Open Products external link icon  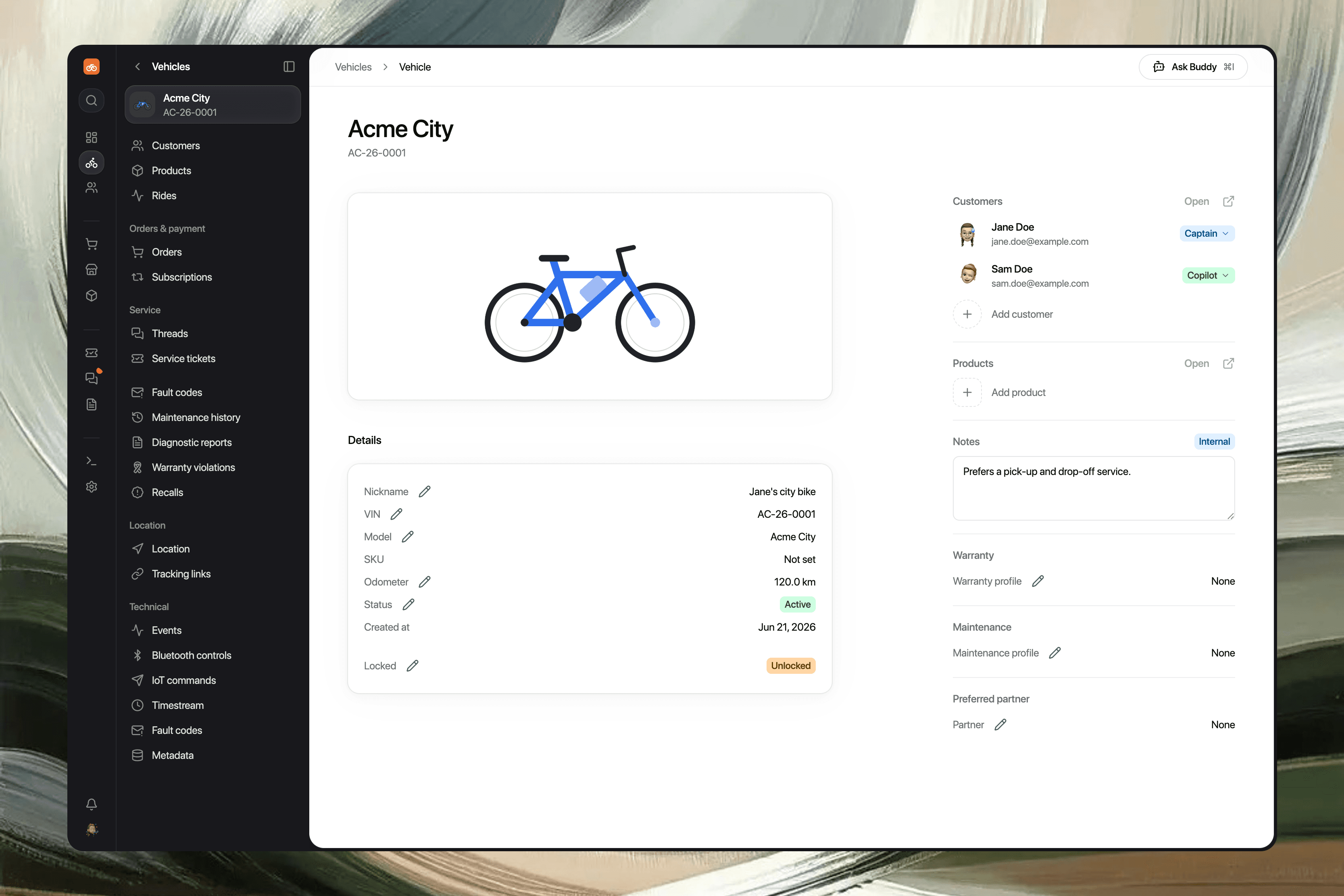[x=1228, y=363]
